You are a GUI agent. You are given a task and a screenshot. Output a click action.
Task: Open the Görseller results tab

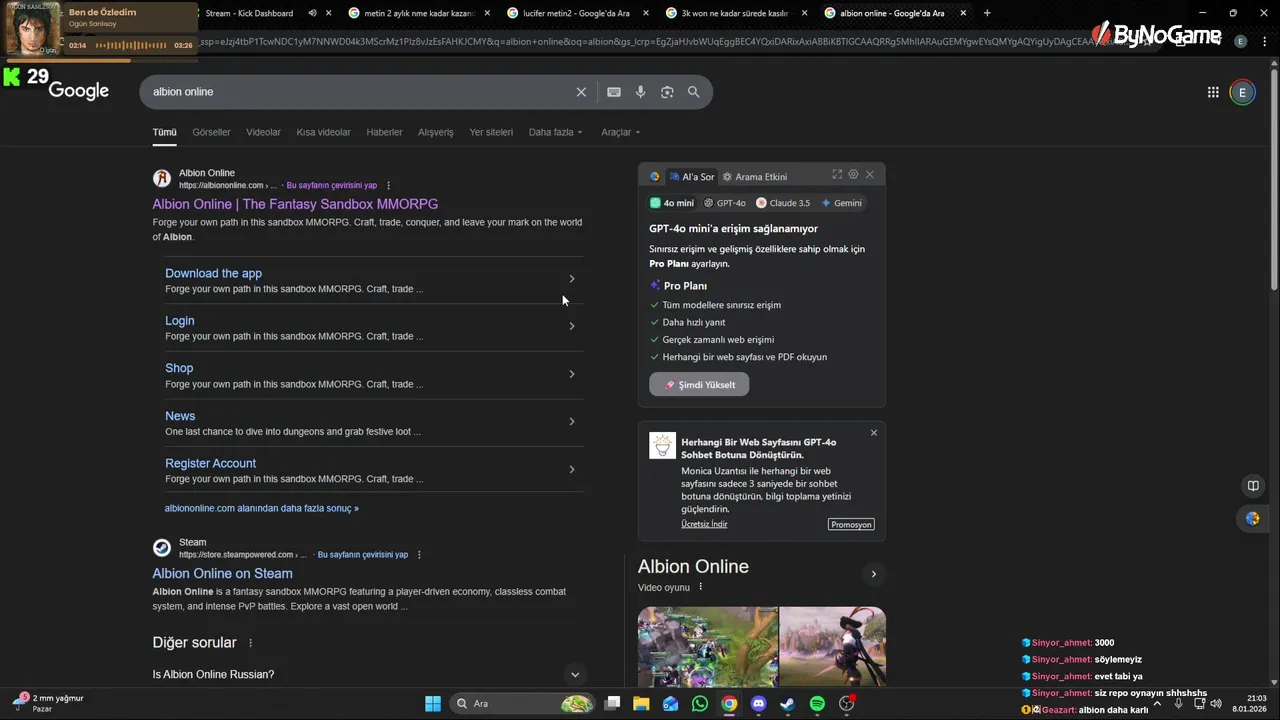click(211, 132)
